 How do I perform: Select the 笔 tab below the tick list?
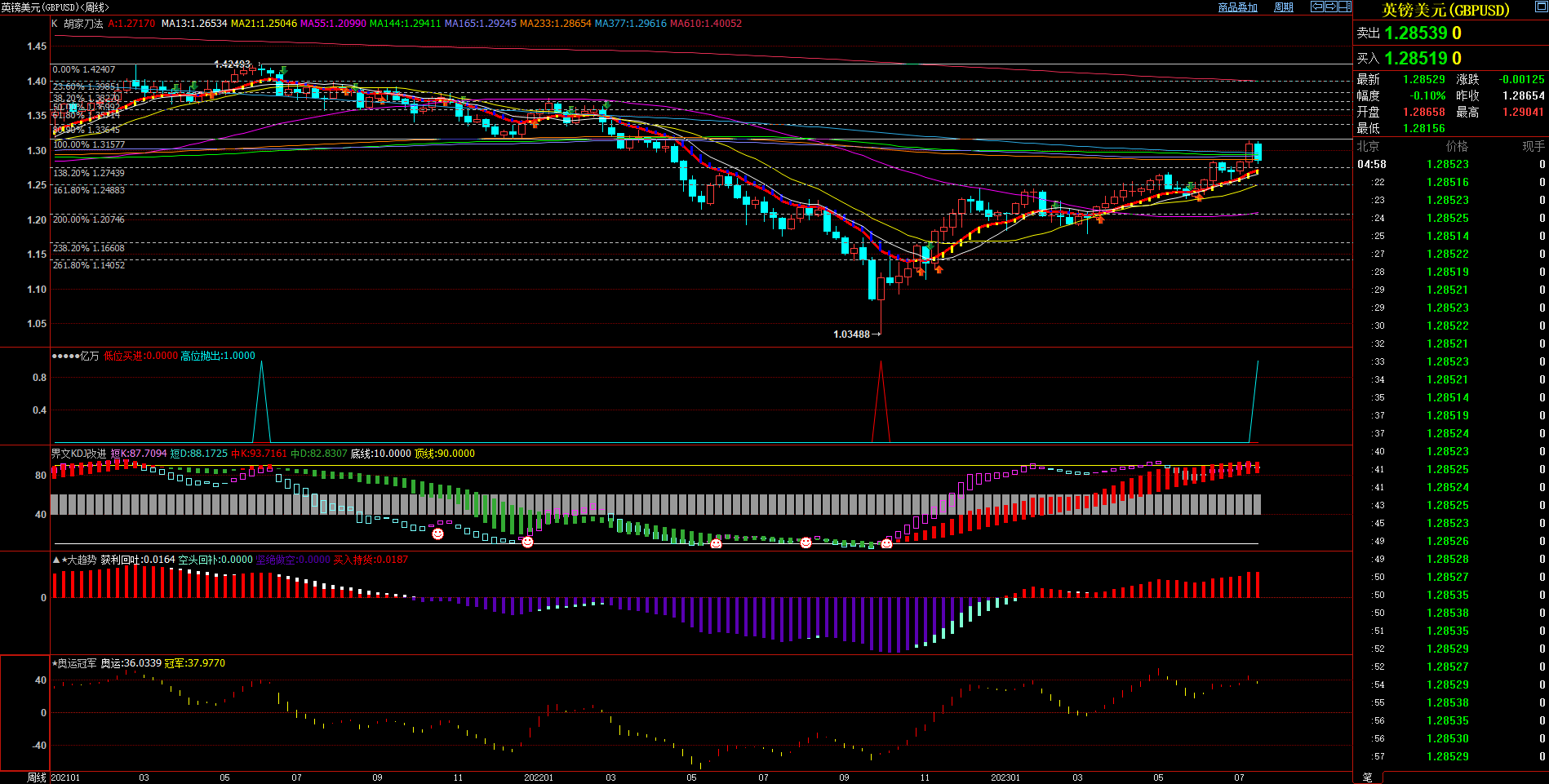1368,777
